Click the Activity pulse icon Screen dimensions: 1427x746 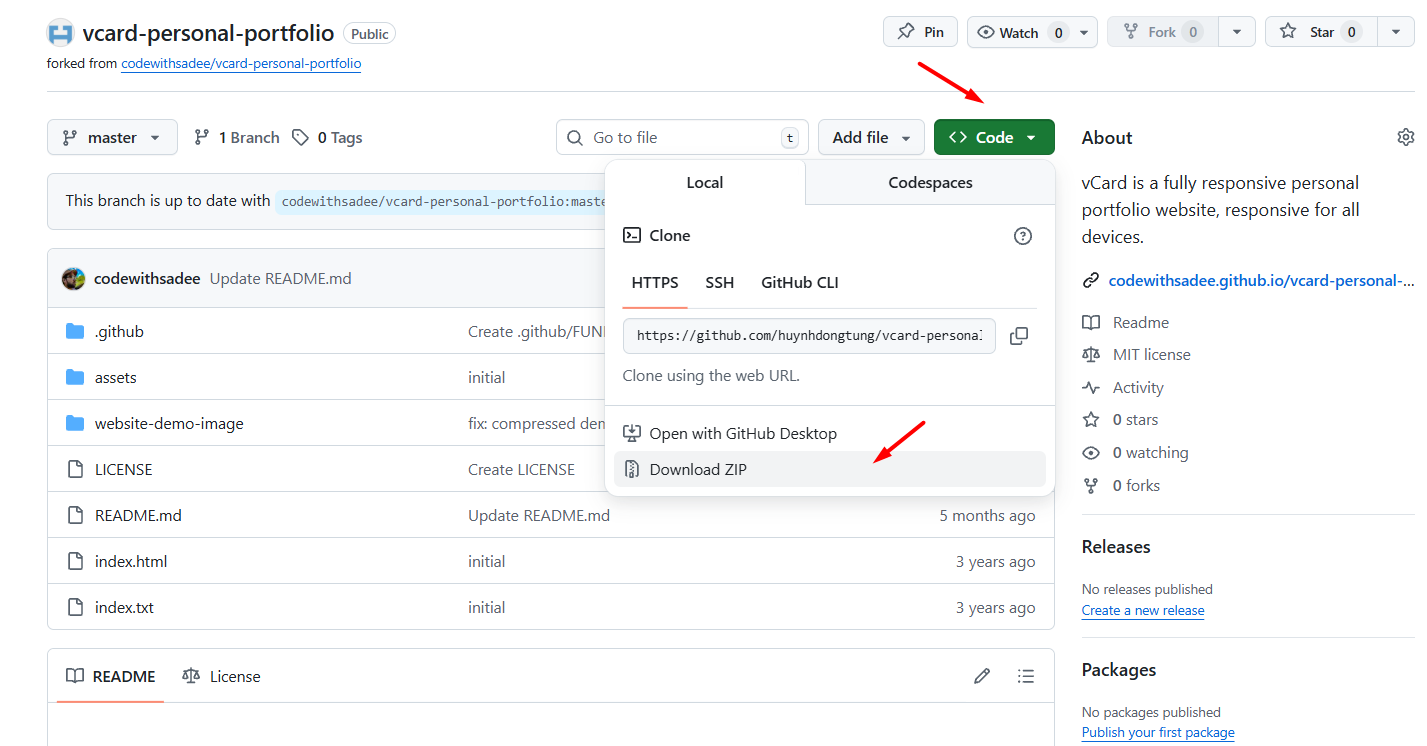(1092, 387)
